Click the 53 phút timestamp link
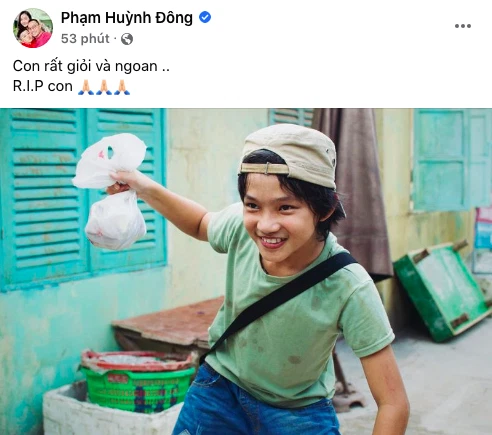 (85, 39)
